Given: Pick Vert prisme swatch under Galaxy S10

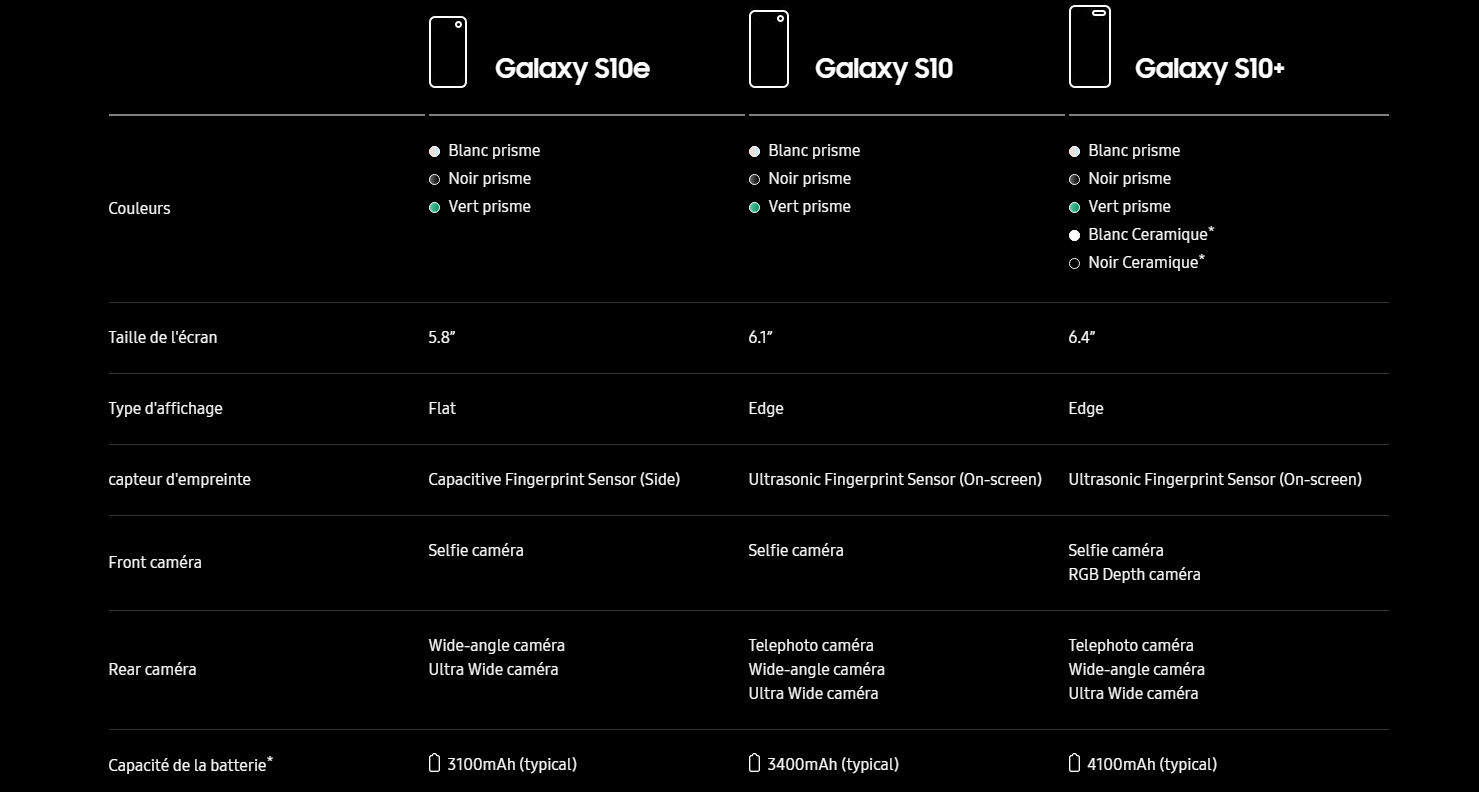Looking at the screenshot, I should click(754, 207).
